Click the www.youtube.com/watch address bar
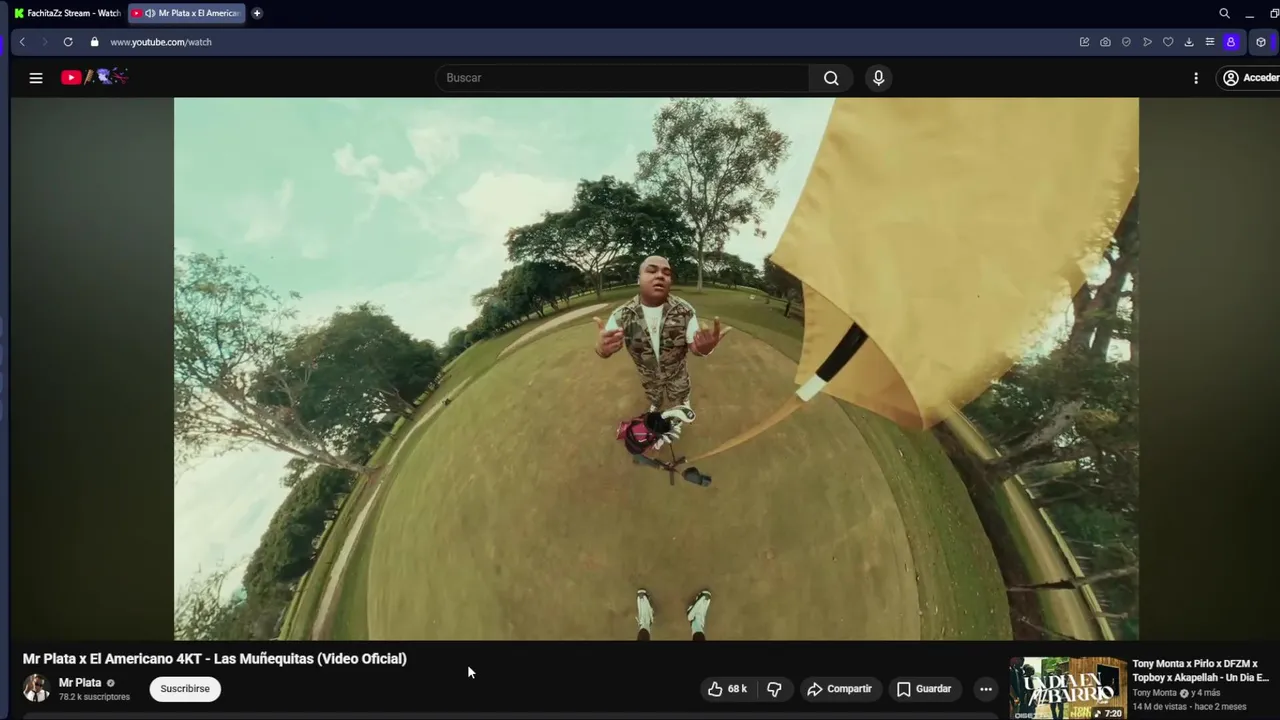The image size is (1280, 720). [161, 42]
